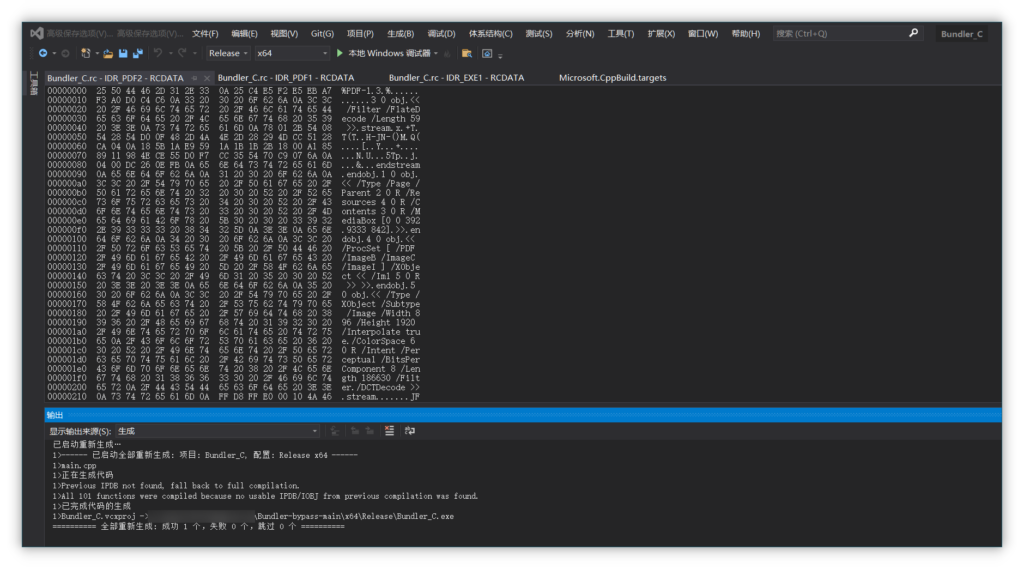Viewport: 1024px width, 569px height.
Task: Click the navigate forward arrow icon
Action: [x=65, y=53]
